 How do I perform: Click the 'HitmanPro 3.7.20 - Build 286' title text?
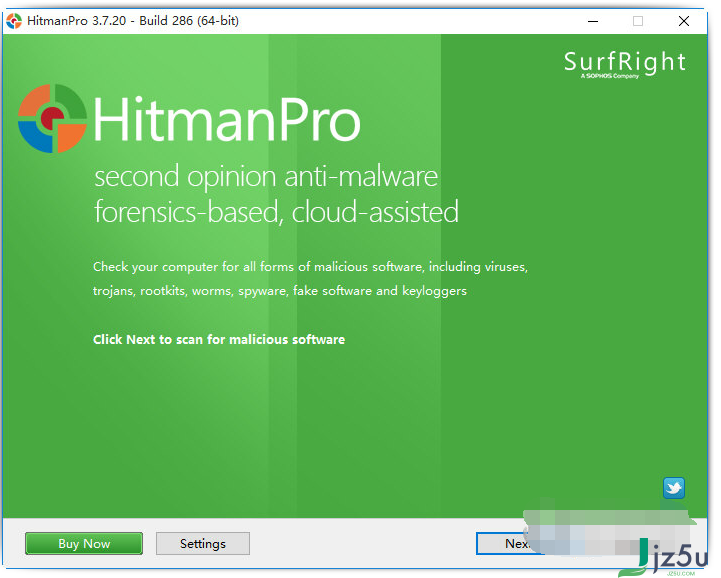click(133, 21)
